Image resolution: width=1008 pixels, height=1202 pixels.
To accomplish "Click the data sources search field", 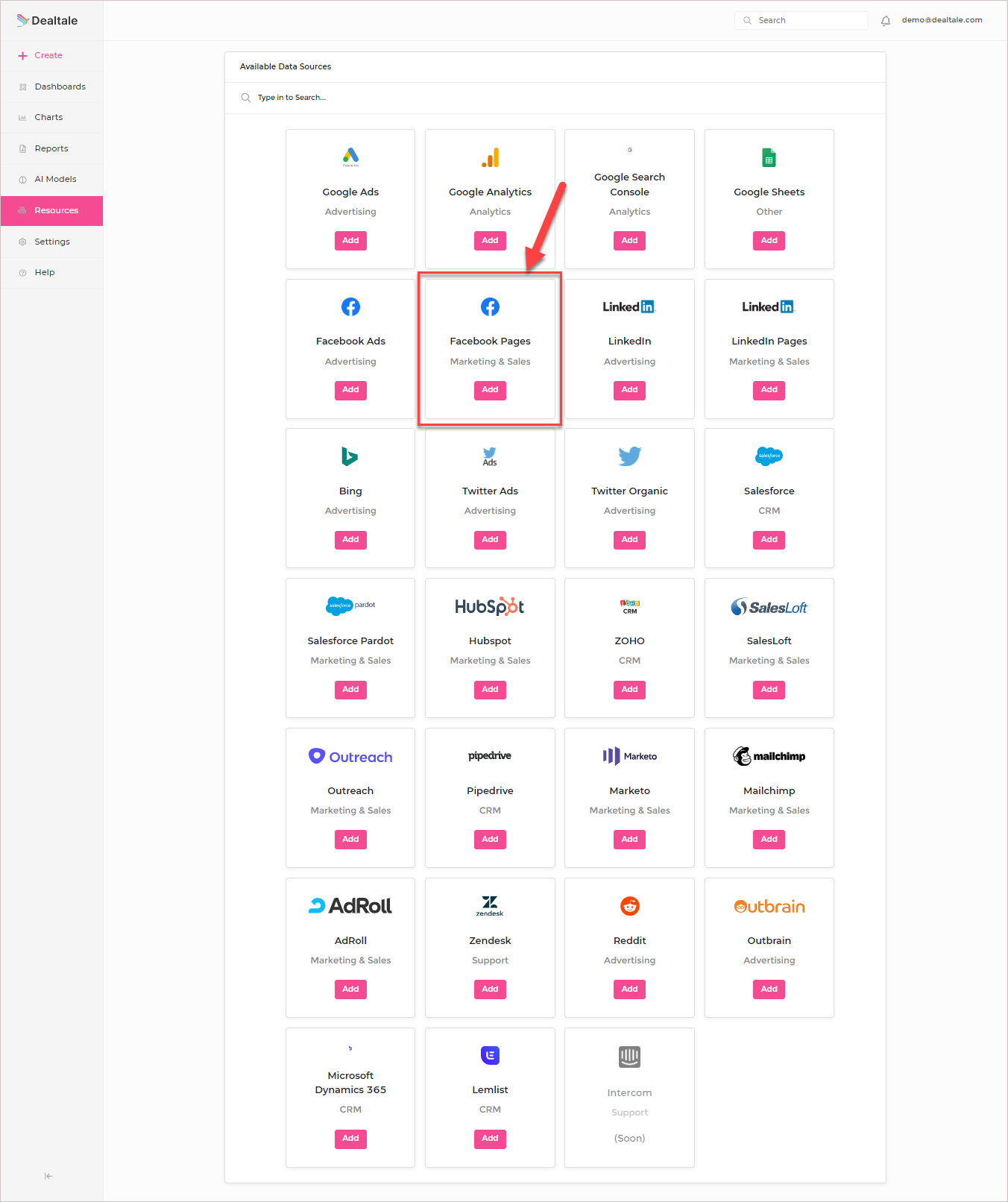I will pyautogui.click(x=555, y=98).
